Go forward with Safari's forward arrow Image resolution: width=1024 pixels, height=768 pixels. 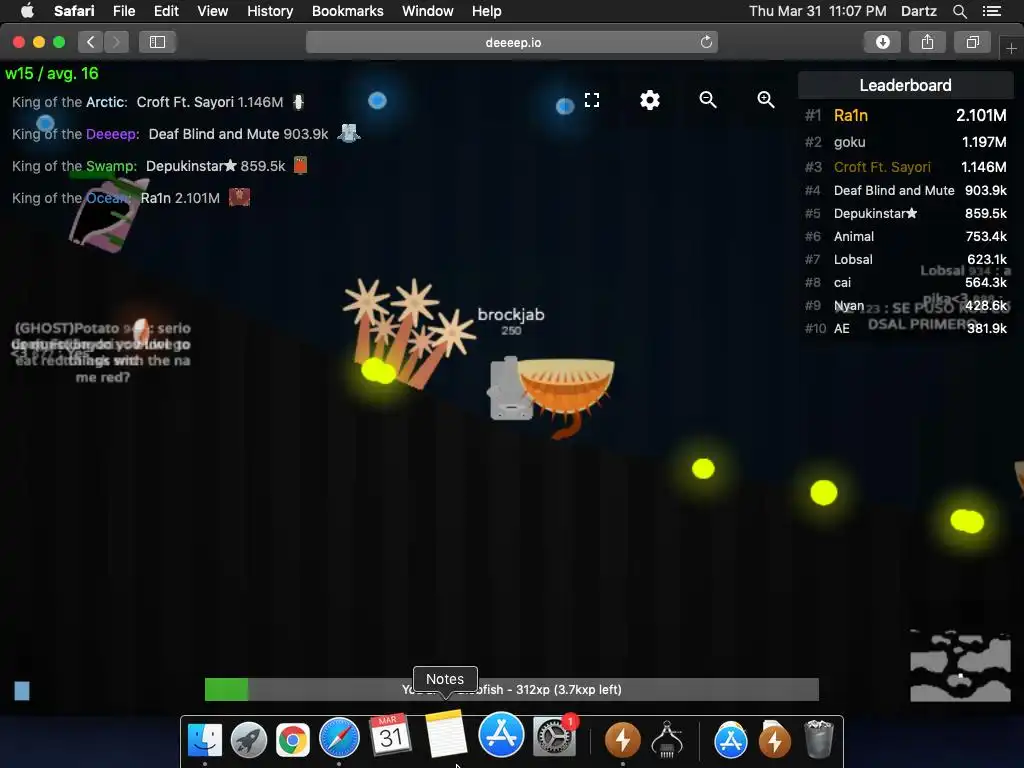(x=116, y=42)
